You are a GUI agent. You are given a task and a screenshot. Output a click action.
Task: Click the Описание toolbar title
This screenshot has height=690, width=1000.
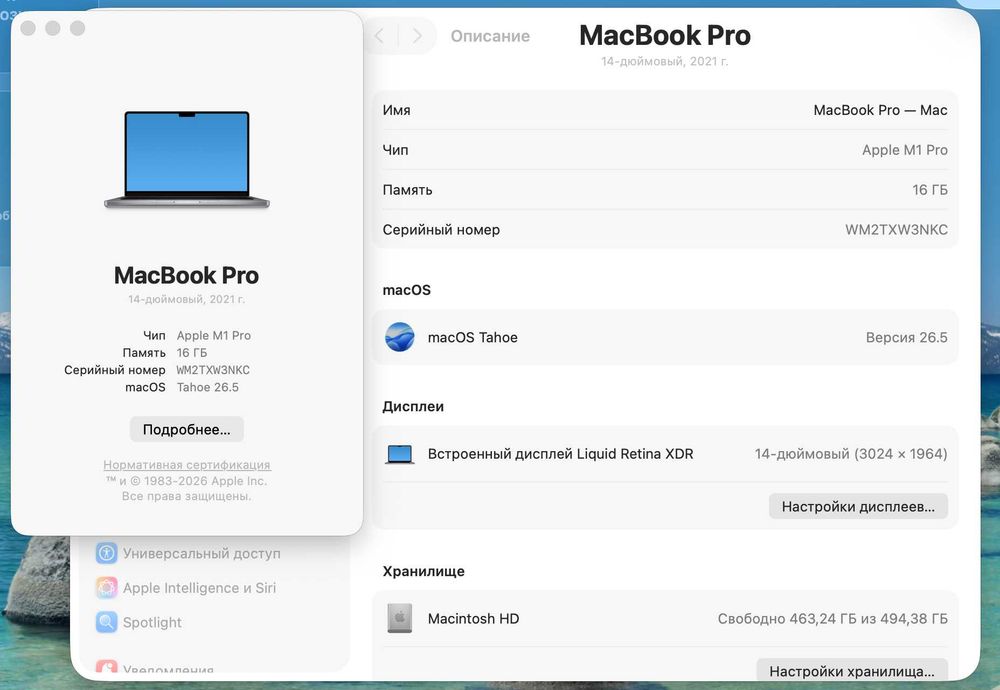(x=490, y=36)
